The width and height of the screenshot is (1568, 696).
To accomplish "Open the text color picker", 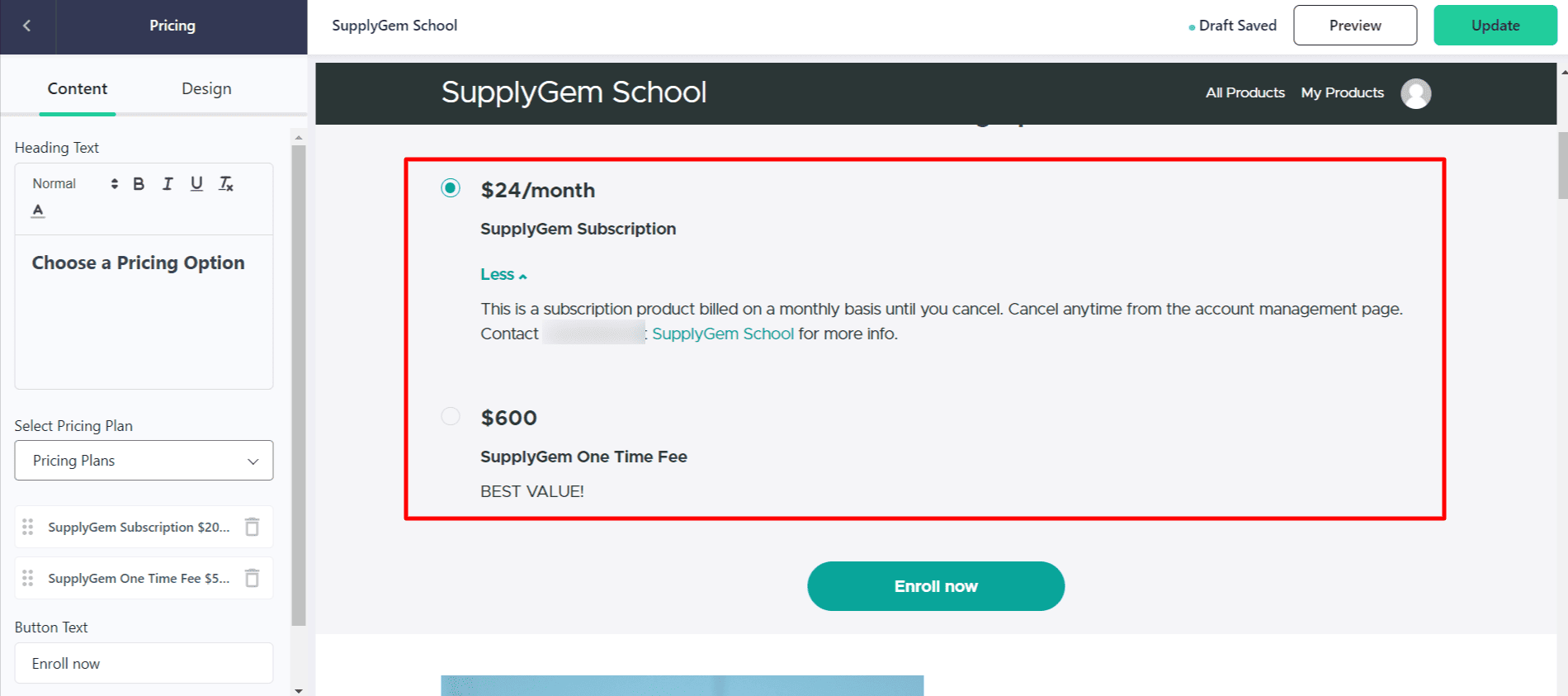I will 38,211.
